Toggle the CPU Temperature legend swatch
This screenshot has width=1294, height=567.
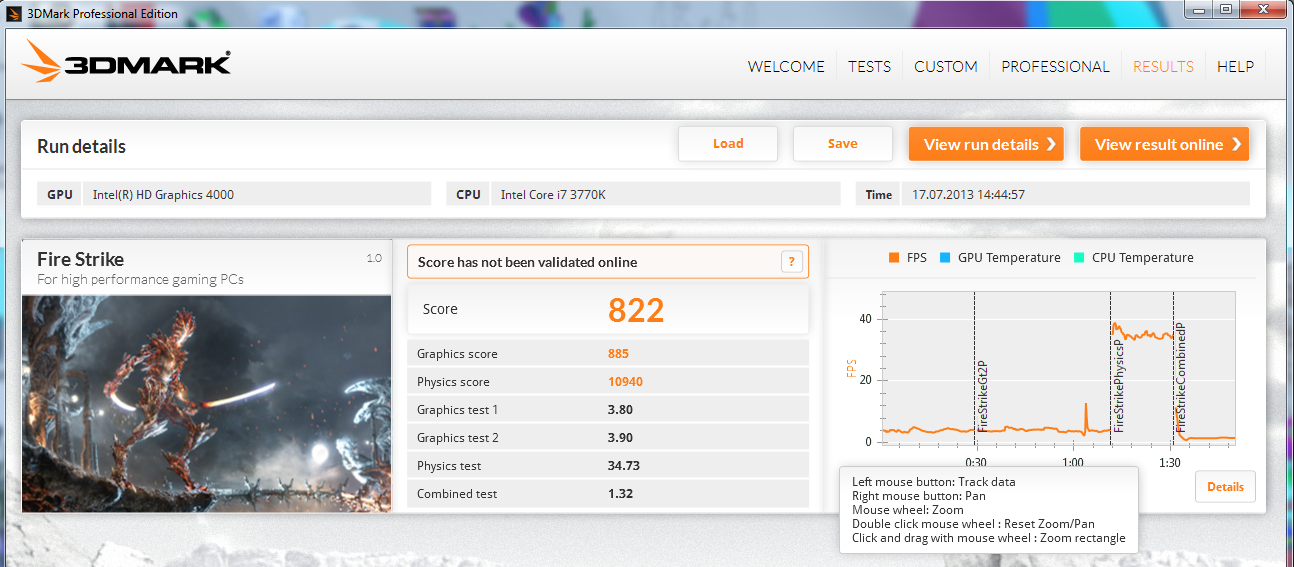click(1079, 258)
